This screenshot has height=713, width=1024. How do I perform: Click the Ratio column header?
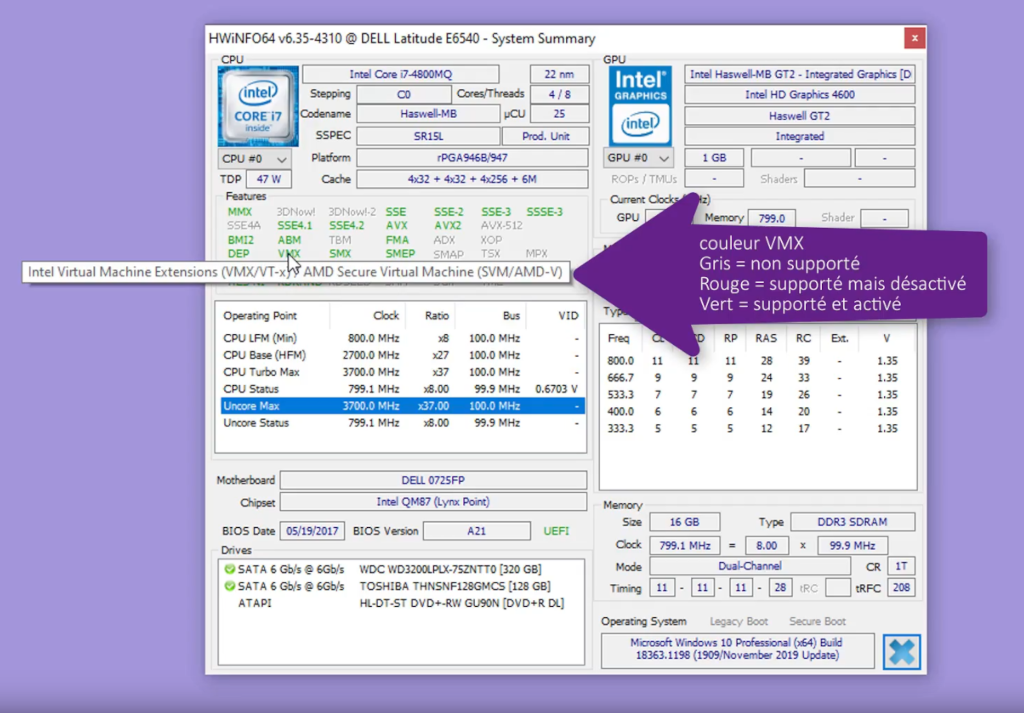430,316
